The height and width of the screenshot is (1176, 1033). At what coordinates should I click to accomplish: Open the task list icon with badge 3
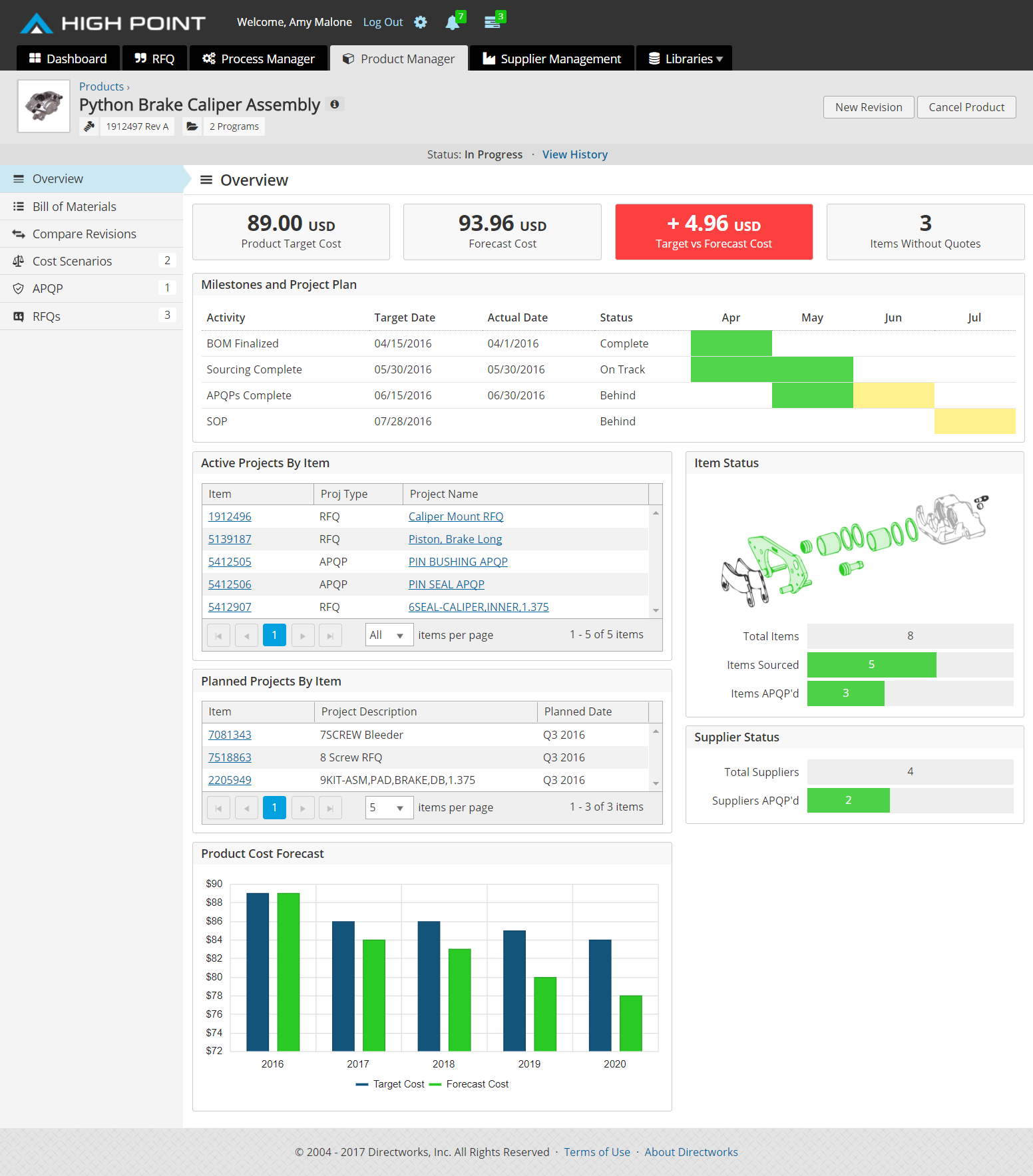492,23
